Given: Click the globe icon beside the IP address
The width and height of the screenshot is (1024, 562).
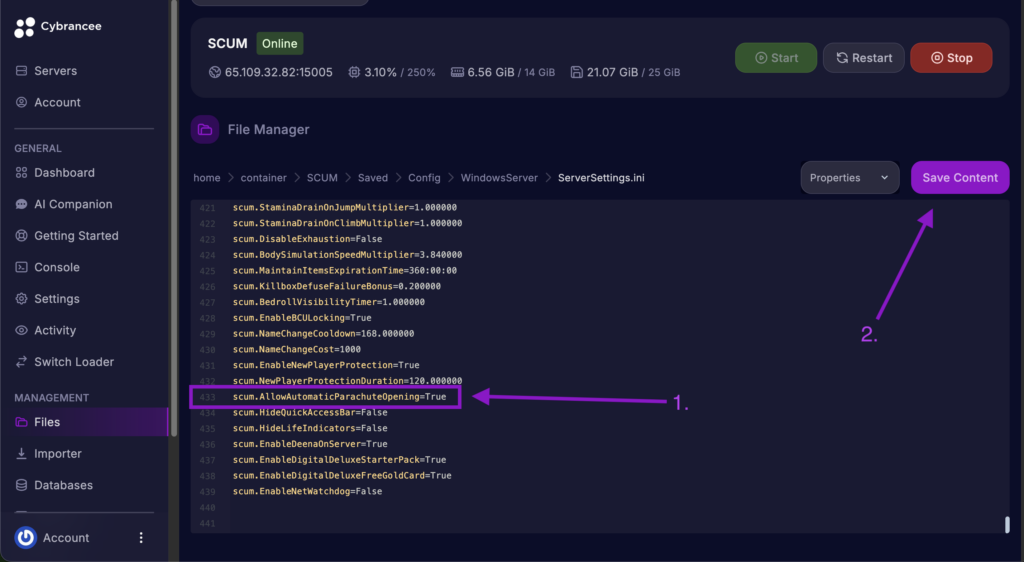Looking at the screenshot, I should [x=214, y=72].
